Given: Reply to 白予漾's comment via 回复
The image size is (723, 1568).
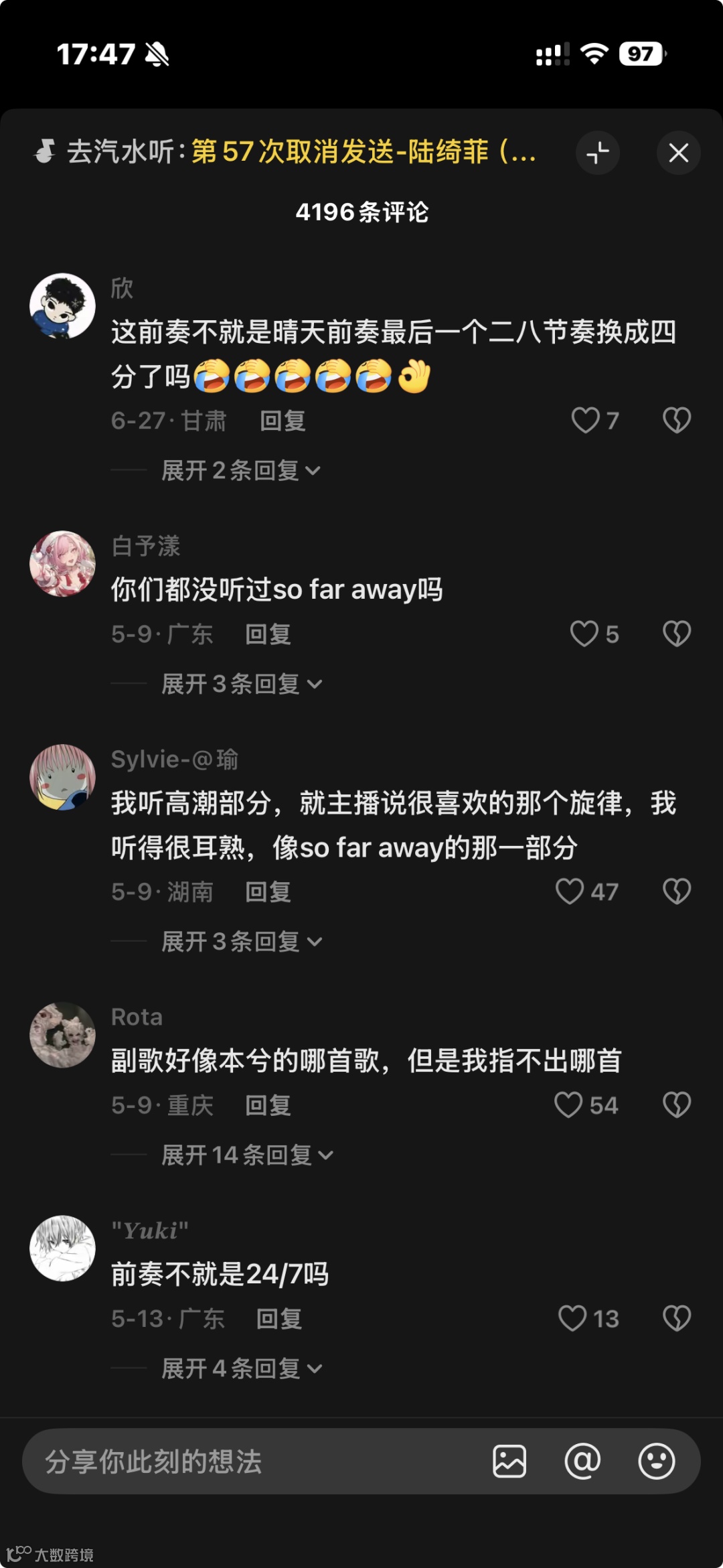Looking at the screenshot, I should [x=268, y=634].
